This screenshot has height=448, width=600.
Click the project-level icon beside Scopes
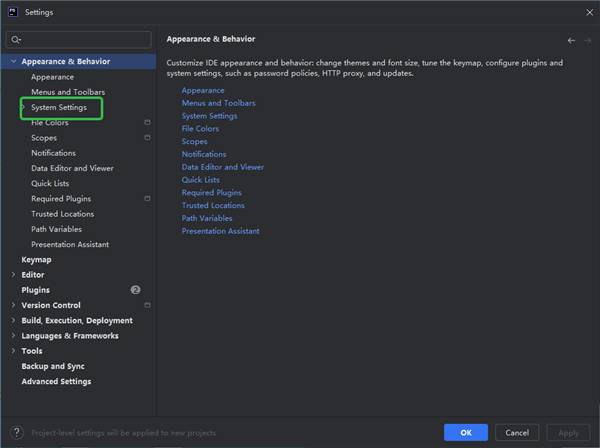(147, 138)
